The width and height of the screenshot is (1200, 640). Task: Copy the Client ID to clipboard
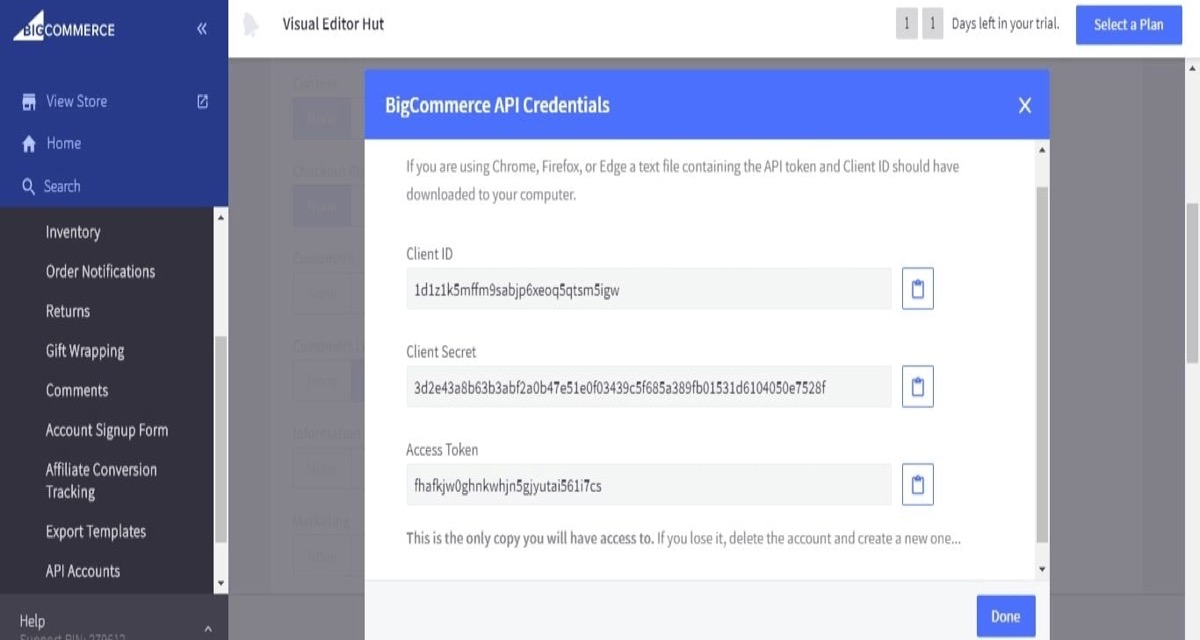[917, 289]
